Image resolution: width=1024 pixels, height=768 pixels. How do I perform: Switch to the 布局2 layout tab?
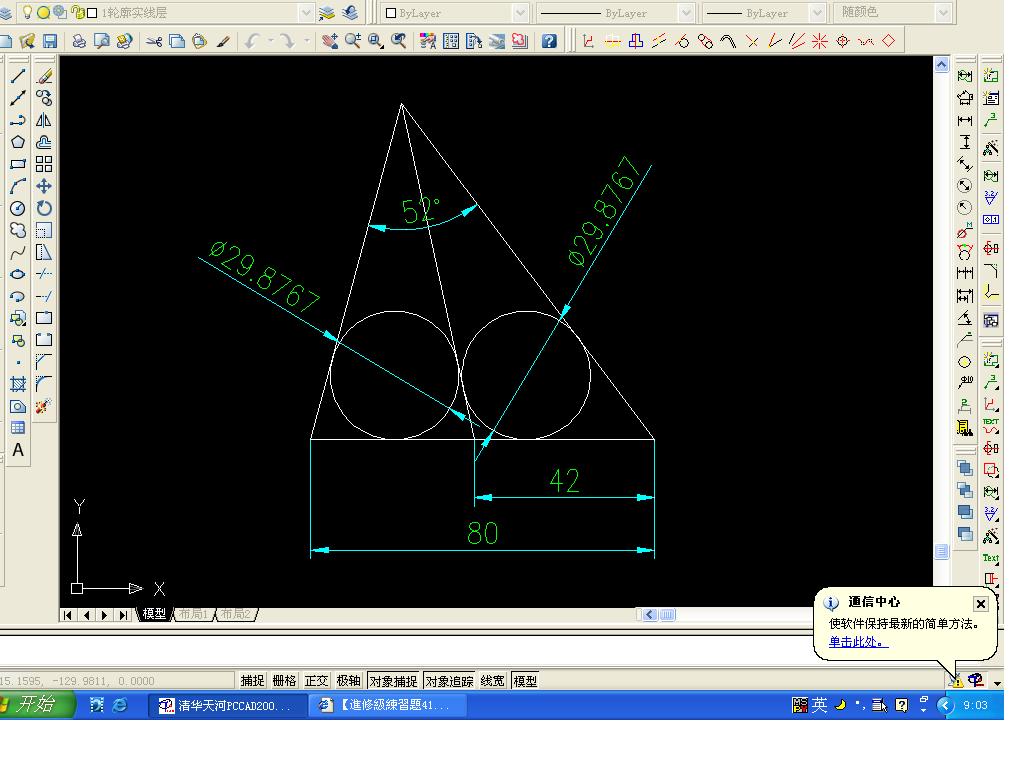[236, 614]
